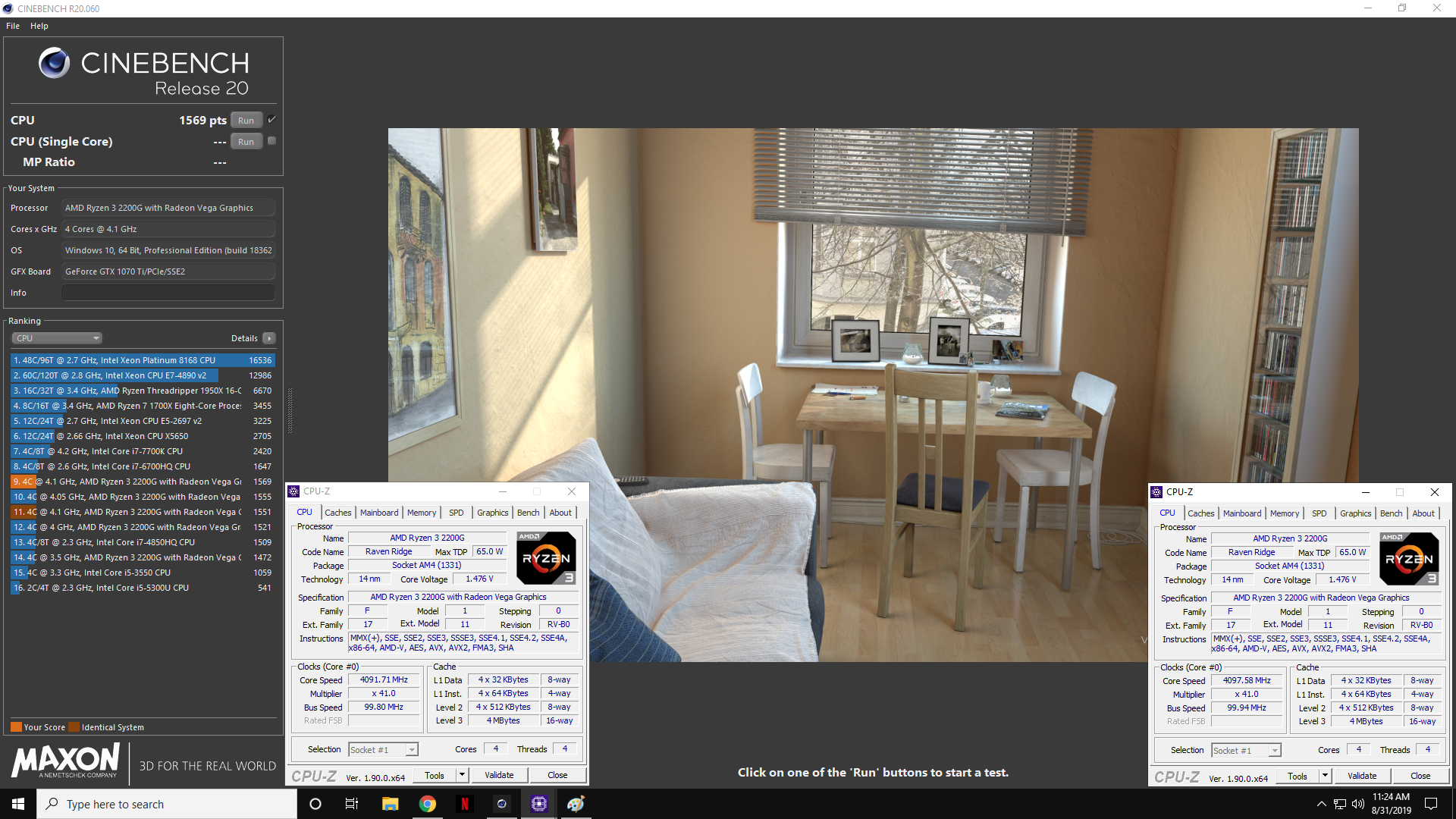Switch to Caches tab in left CPU-Z
The width and height of the screenshot is (1456, 819).
coord(338,513)
